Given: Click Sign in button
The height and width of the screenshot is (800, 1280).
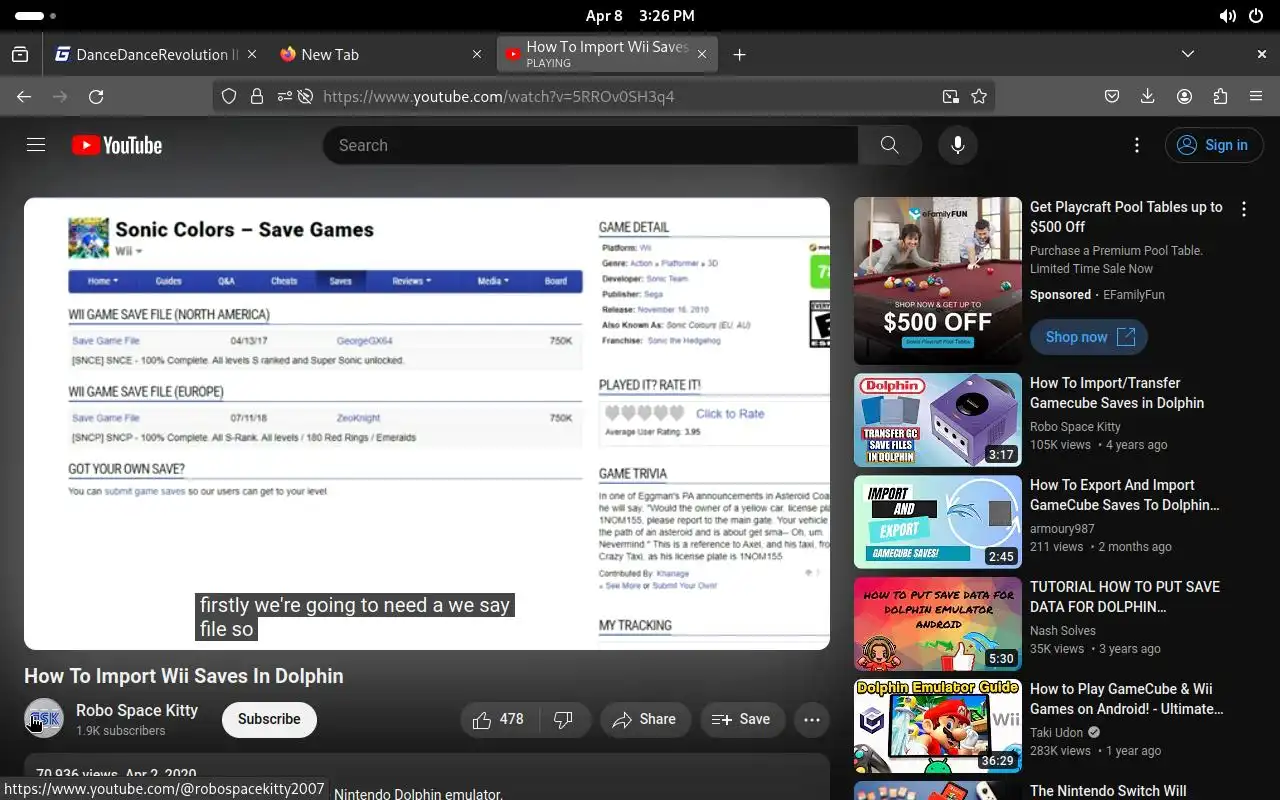Looking at the screenshot, I should (1214, 145).
